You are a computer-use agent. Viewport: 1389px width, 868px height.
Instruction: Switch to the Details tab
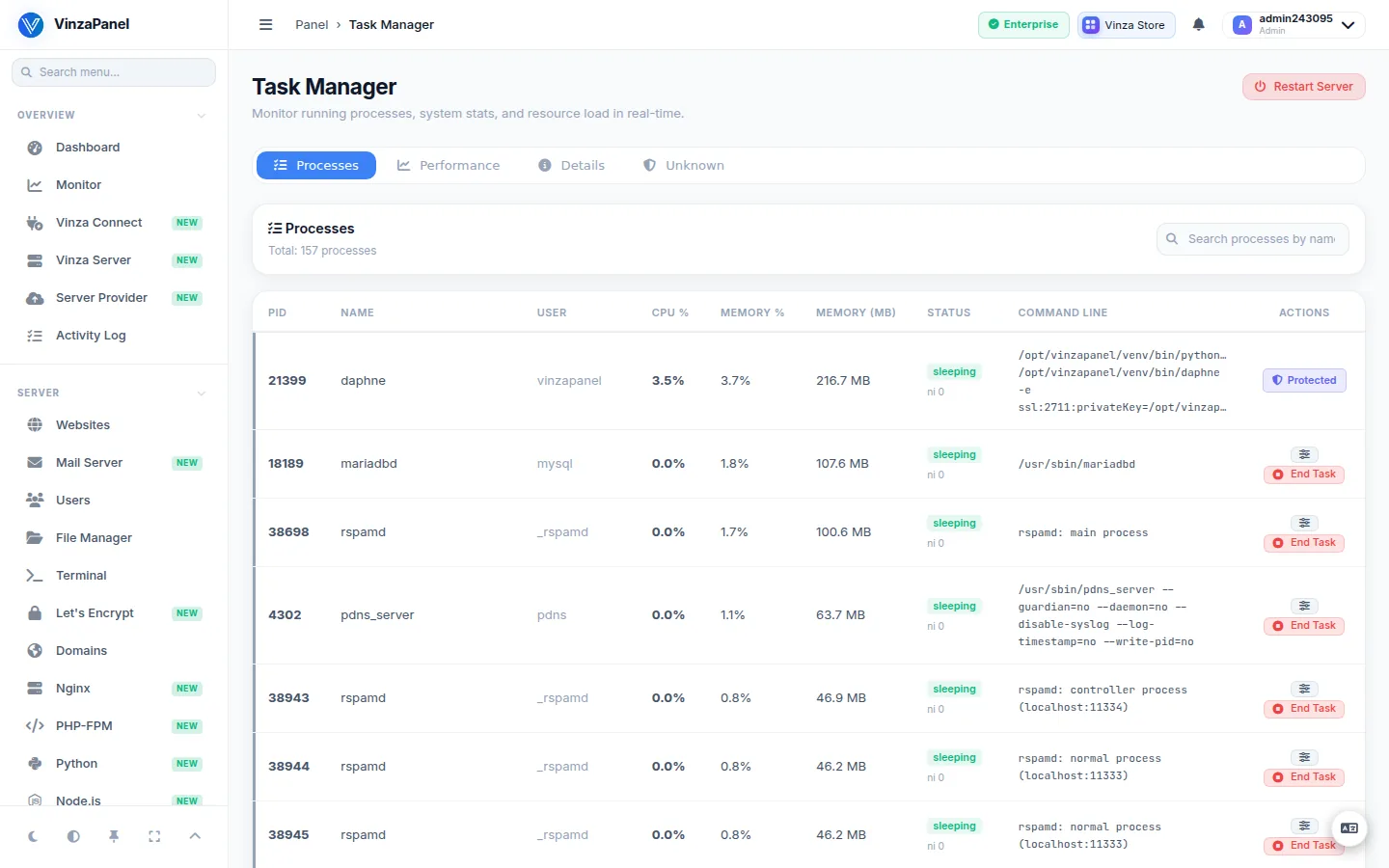571,166
